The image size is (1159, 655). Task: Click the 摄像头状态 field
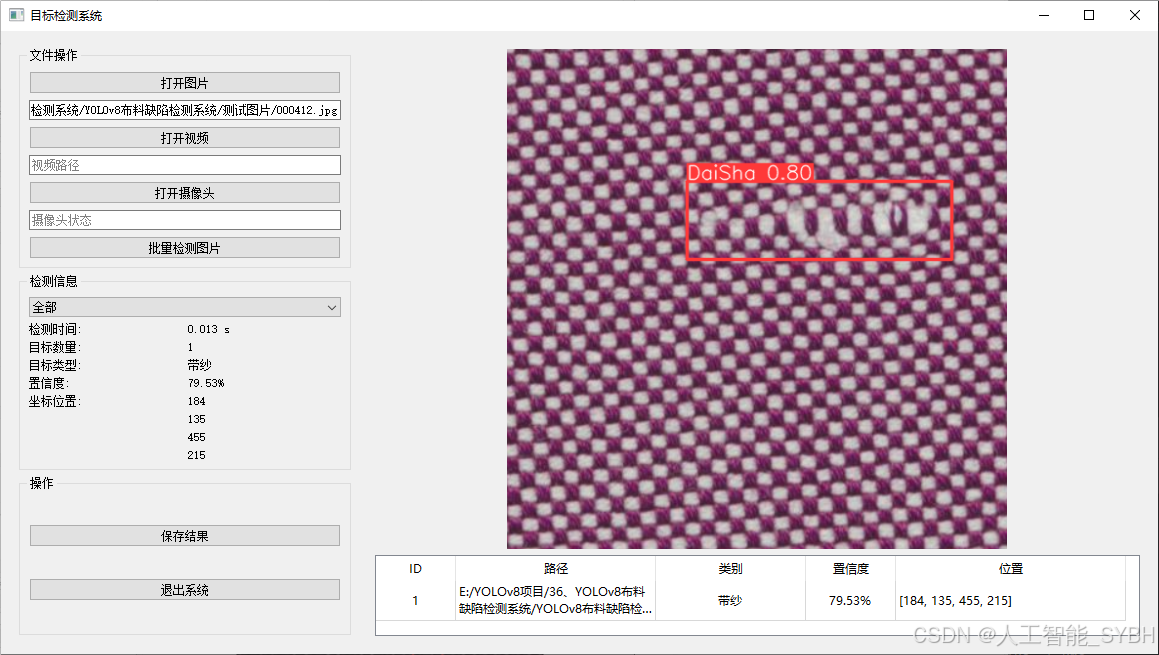coord(185,220)
